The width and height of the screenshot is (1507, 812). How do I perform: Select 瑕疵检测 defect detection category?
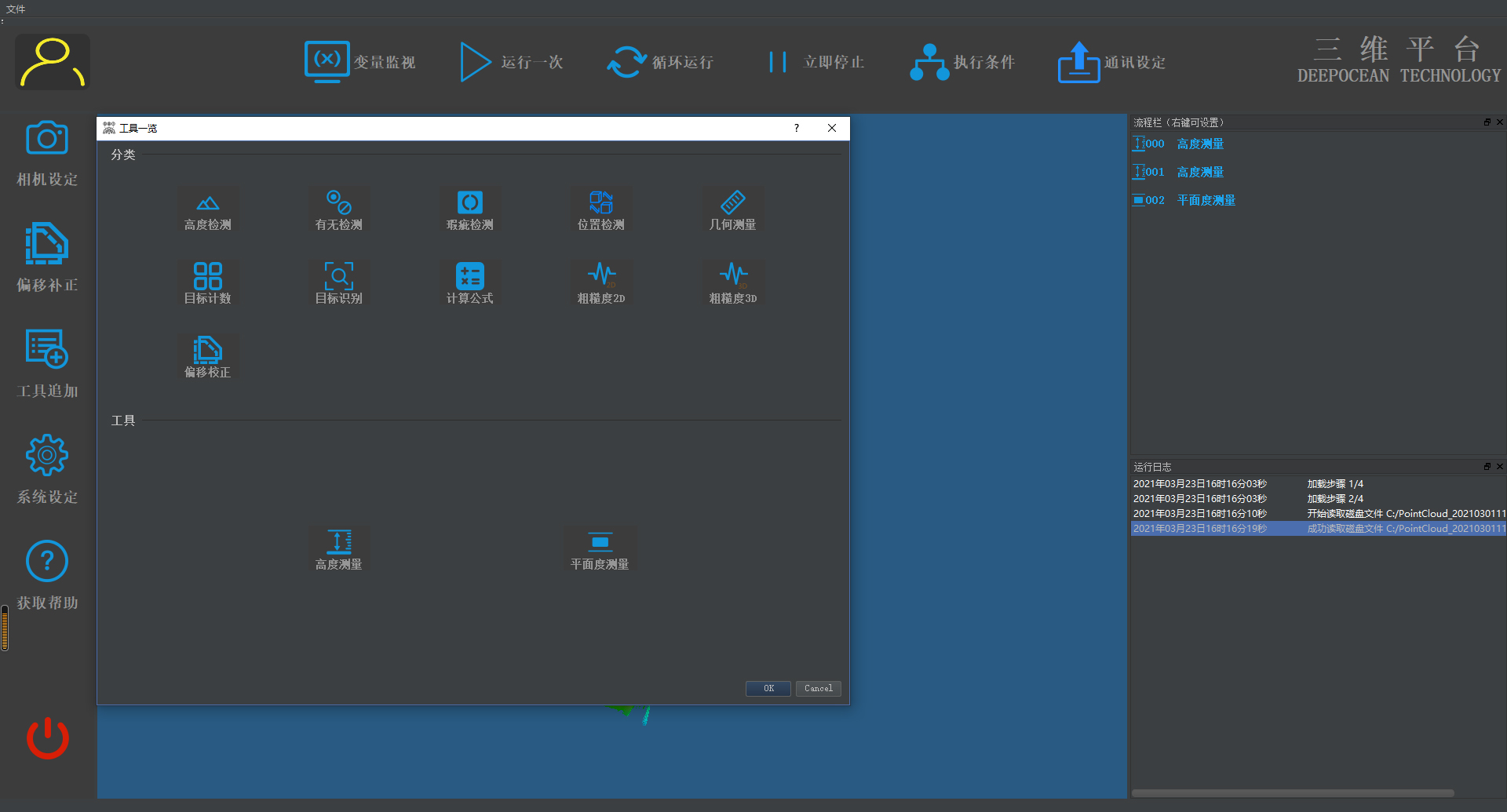tap(469, 211)
